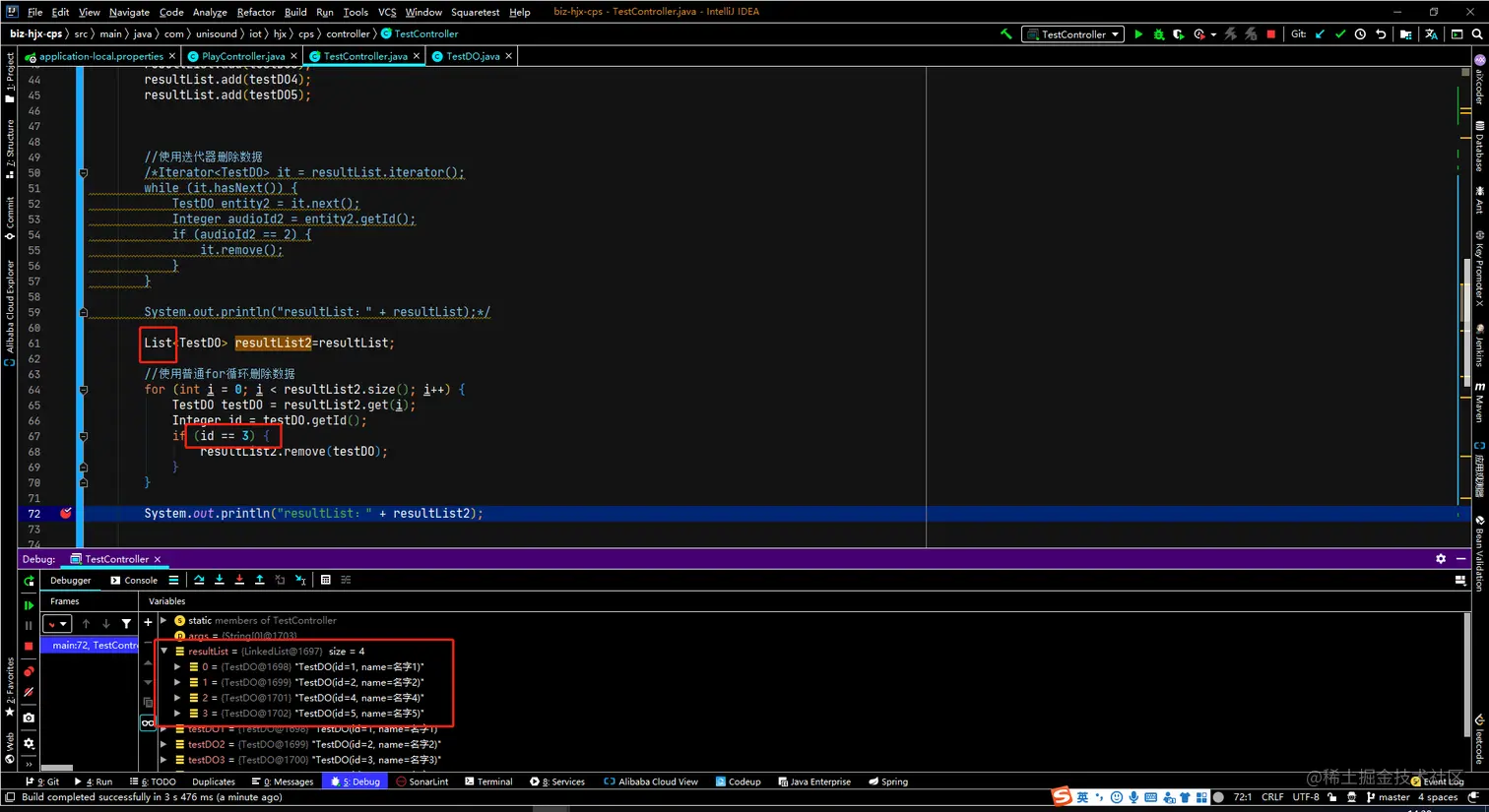Force Step Into with the red arrow

239,580
